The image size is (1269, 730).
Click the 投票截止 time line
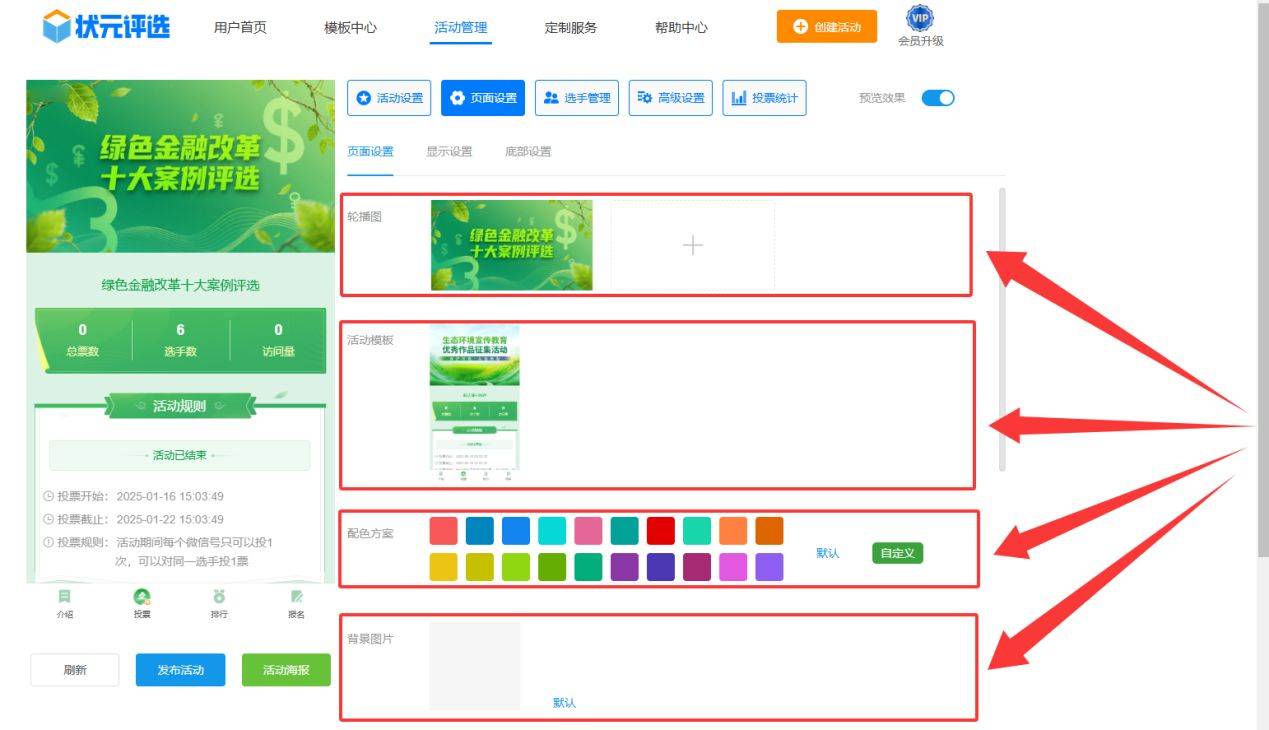[133, 519]
